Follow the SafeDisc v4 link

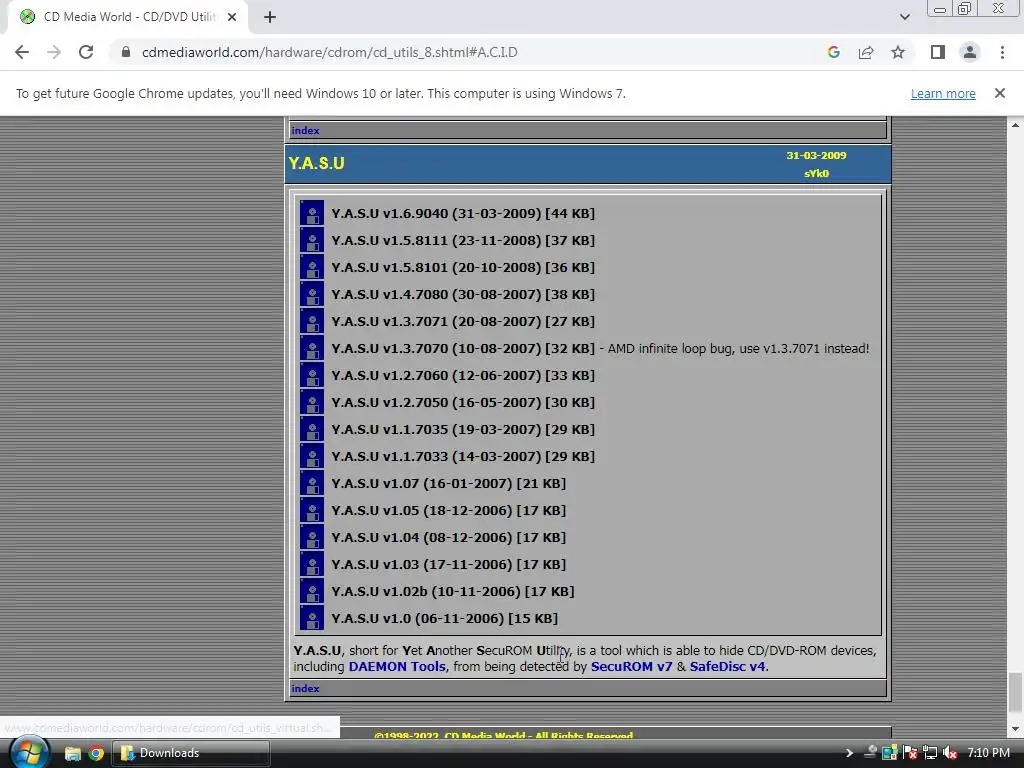click(727, 667)
